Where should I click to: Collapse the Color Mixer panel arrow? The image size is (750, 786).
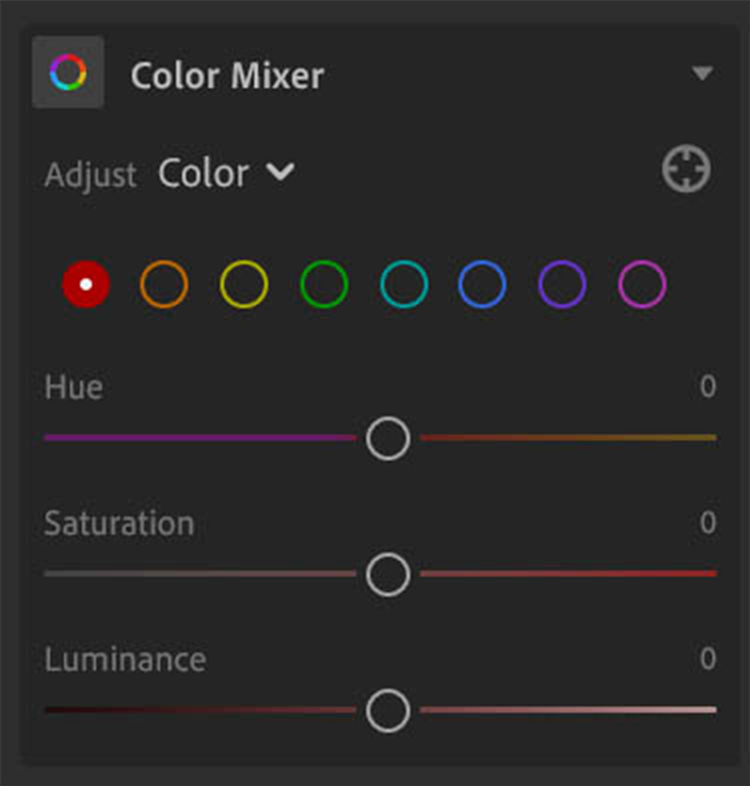coord(702,74)
